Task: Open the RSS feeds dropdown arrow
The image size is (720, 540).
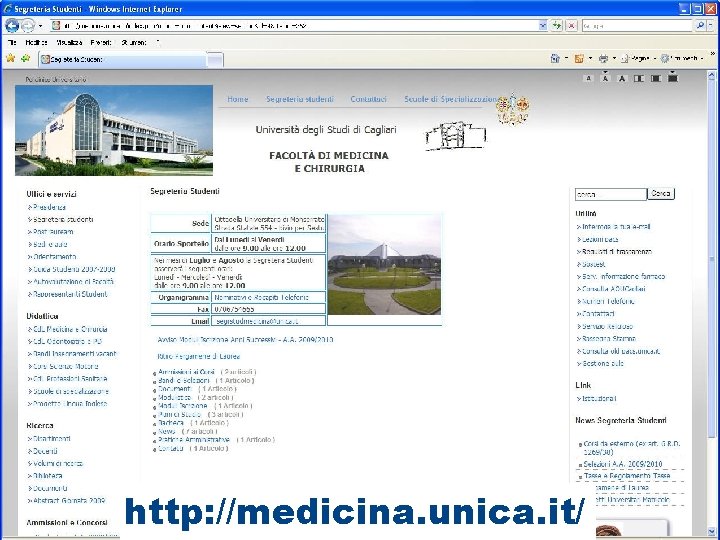Action: point(591,58)
